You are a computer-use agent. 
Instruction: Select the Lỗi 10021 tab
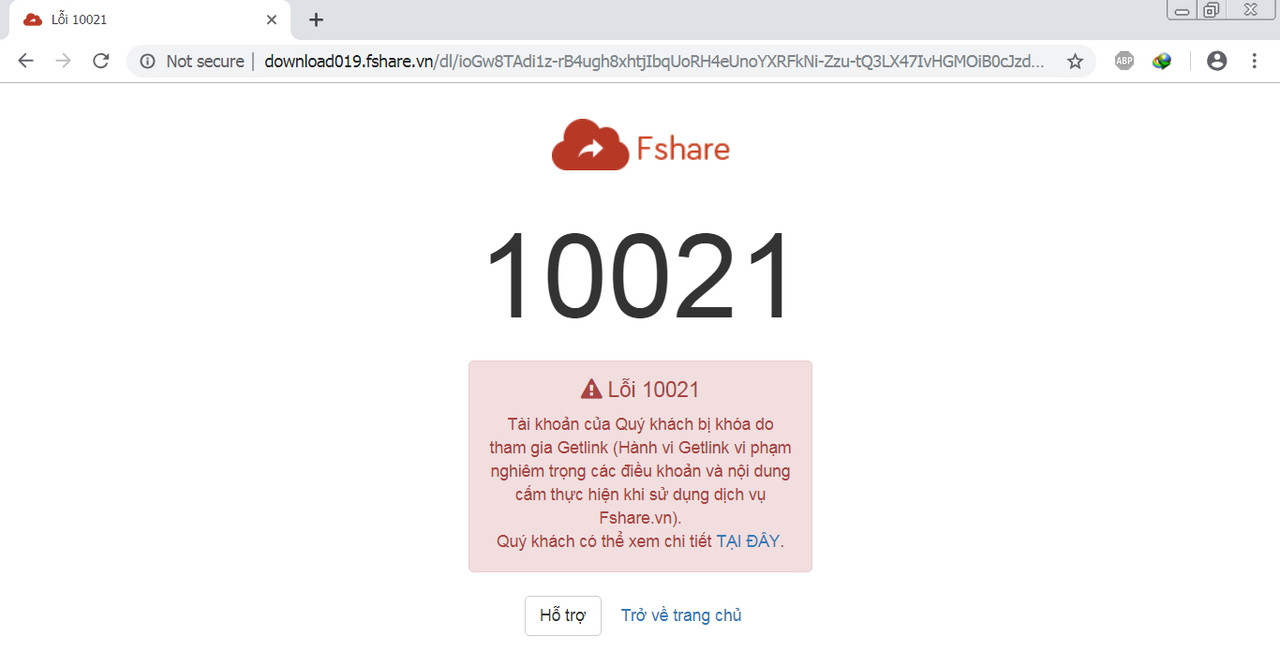[x=150, y=20]
